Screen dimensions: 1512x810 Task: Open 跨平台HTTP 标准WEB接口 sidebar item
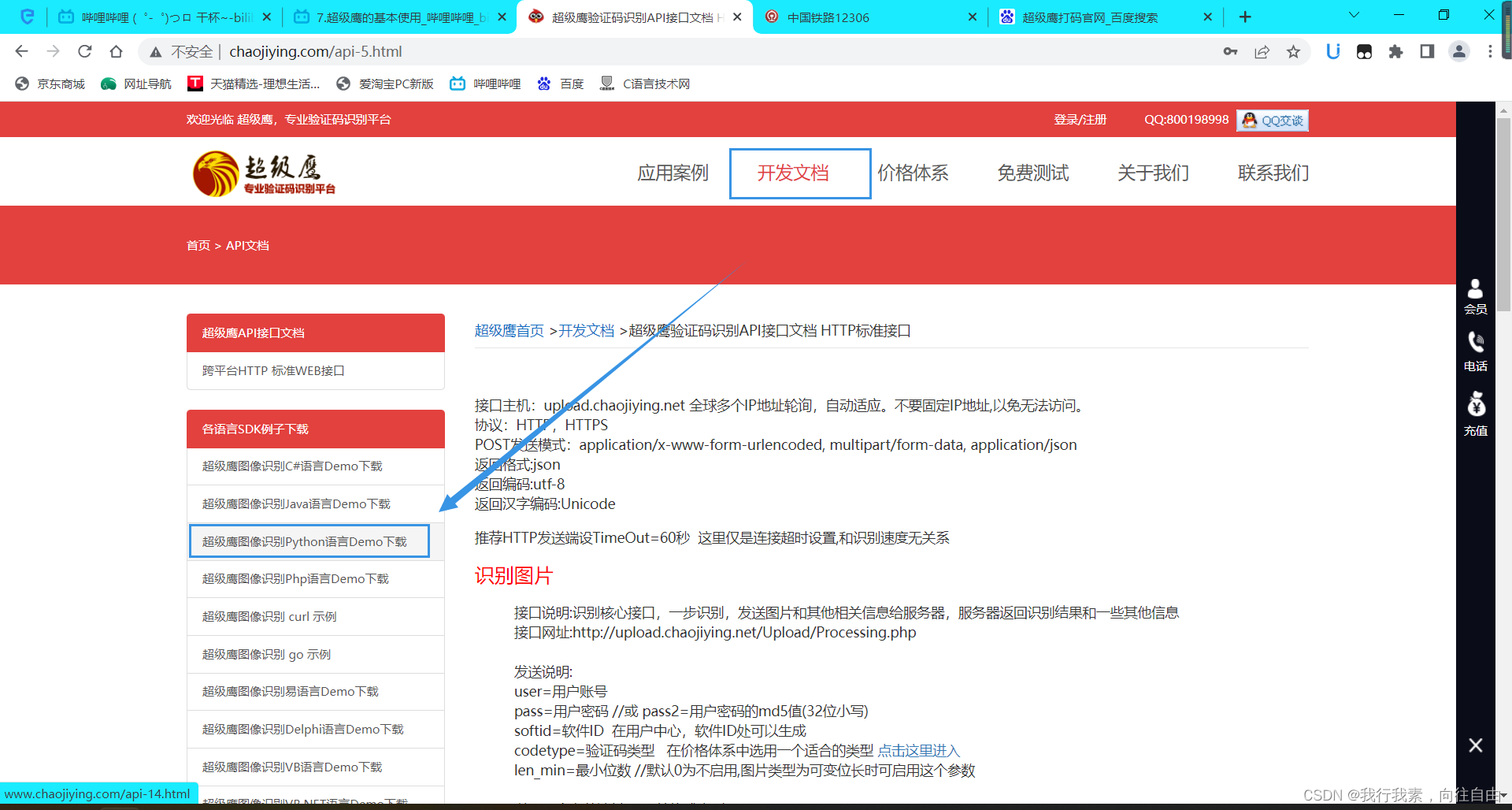(316, 371)
